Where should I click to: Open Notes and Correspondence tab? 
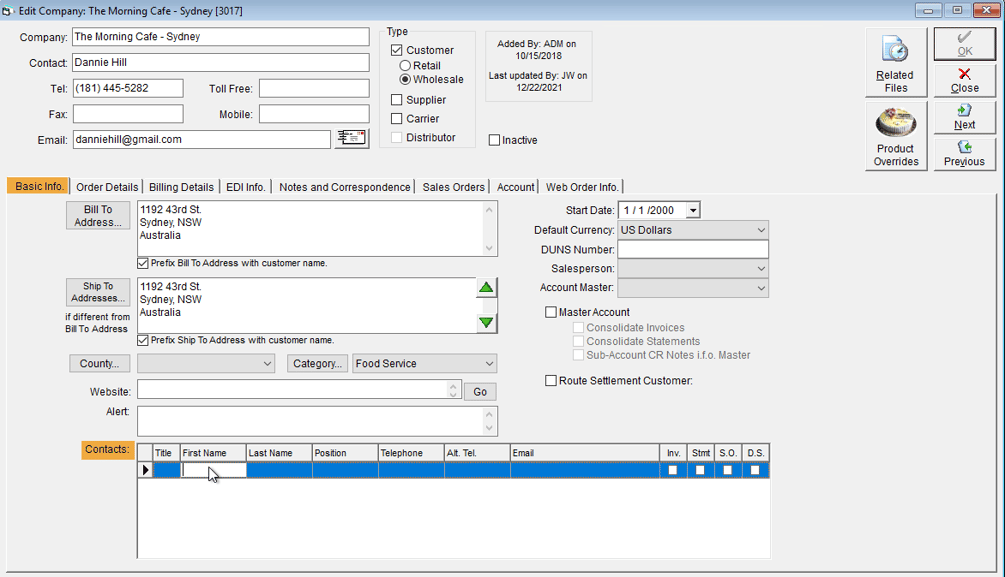(344, 187)
